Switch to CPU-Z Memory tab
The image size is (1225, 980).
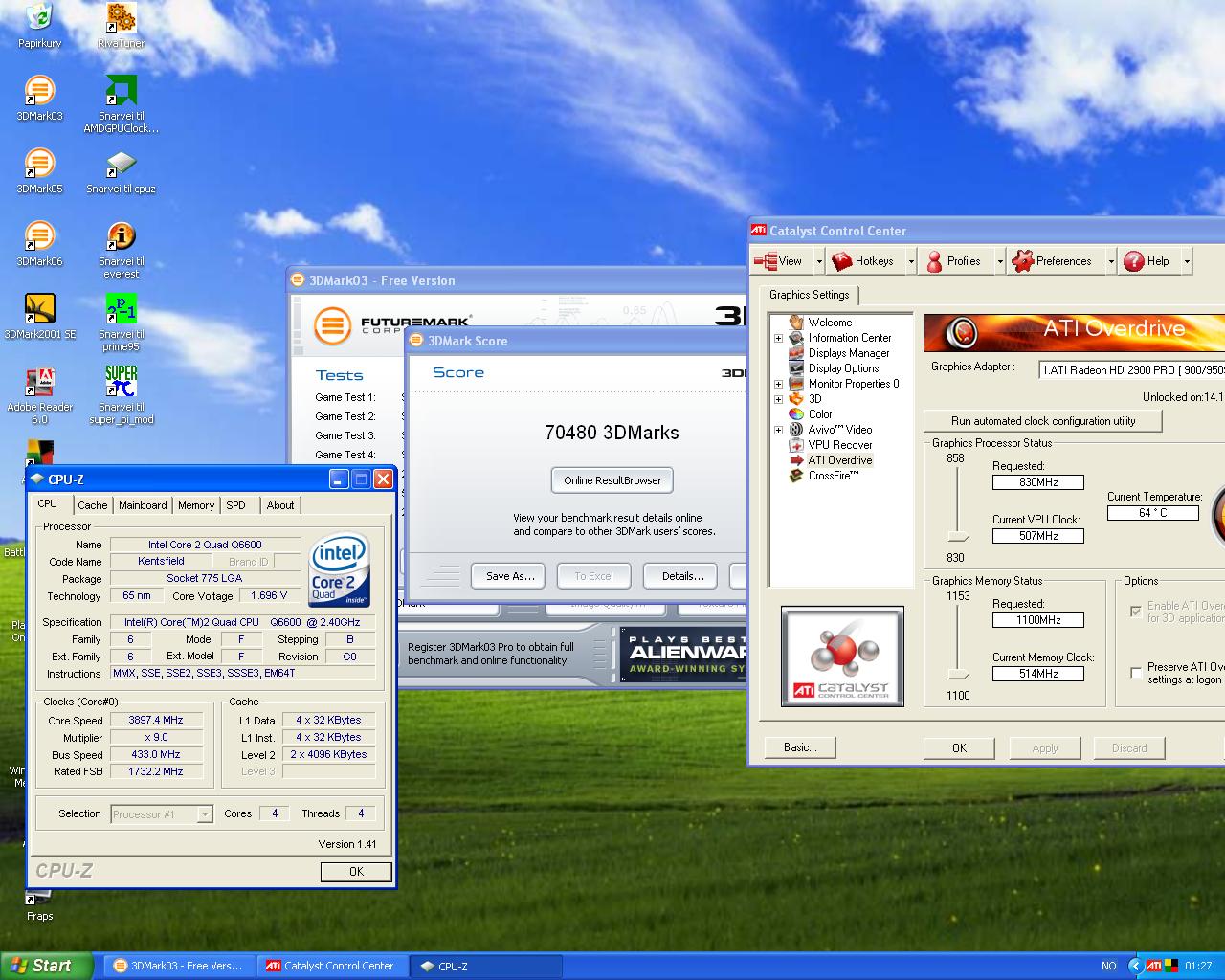[196, 505]
